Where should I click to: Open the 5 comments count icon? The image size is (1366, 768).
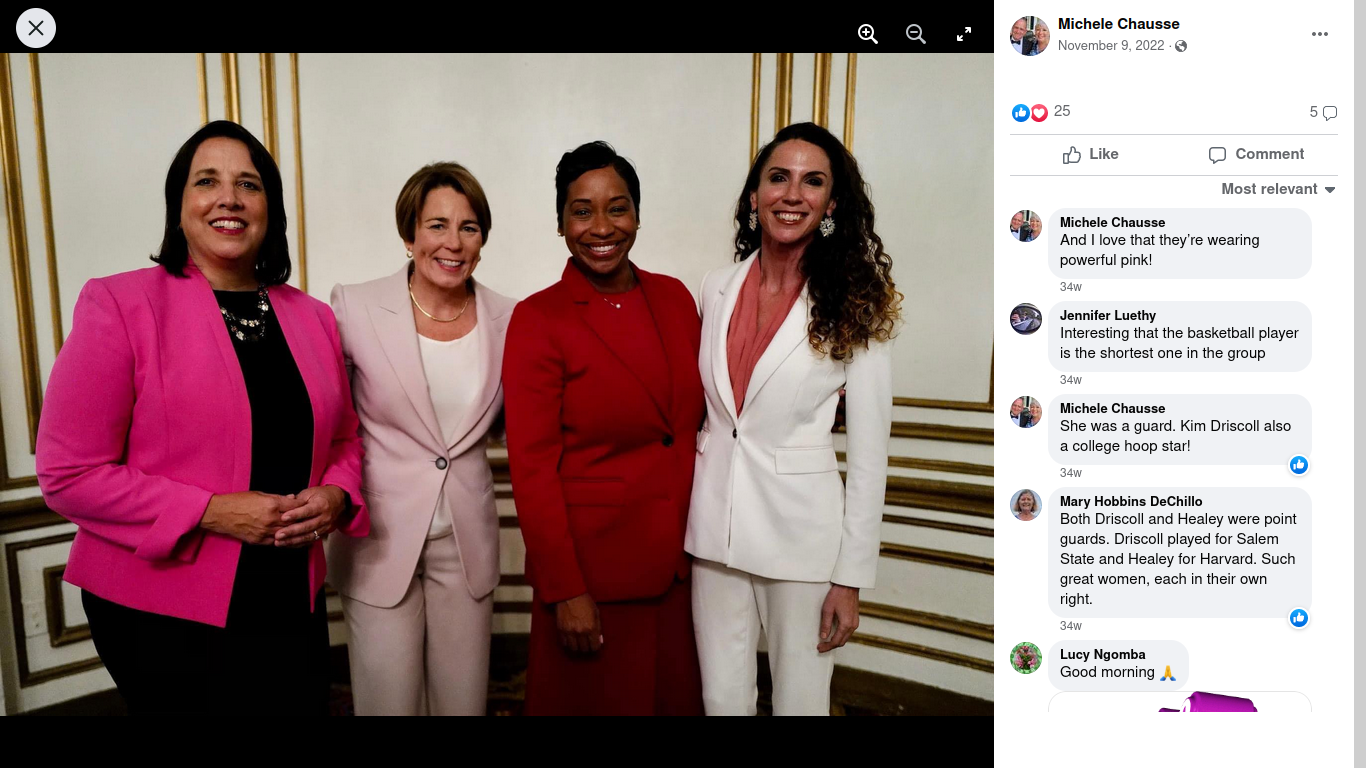[x=1323, y=112]
